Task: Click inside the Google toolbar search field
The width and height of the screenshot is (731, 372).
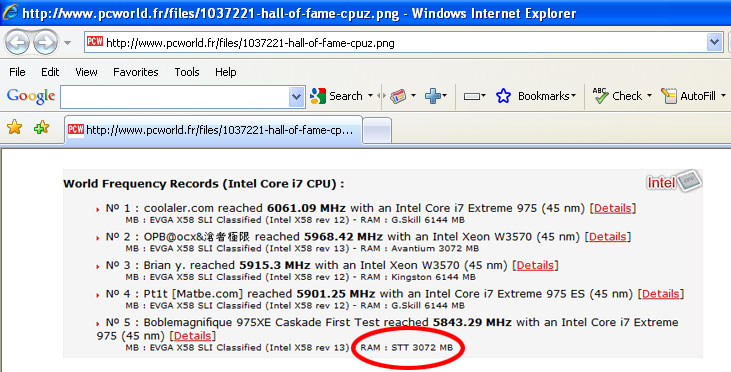Action: [x=175, y=97]
